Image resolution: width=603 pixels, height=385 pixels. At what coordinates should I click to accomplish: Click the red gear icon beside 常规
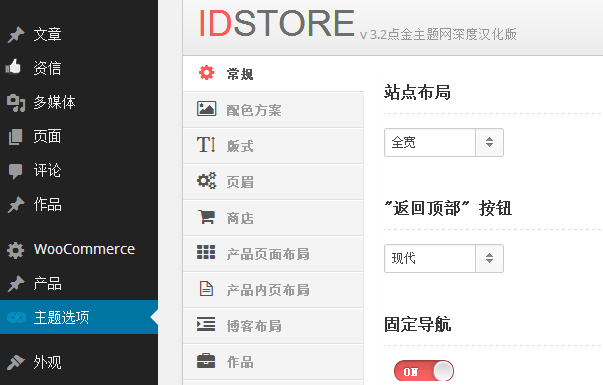click(207, 73)
